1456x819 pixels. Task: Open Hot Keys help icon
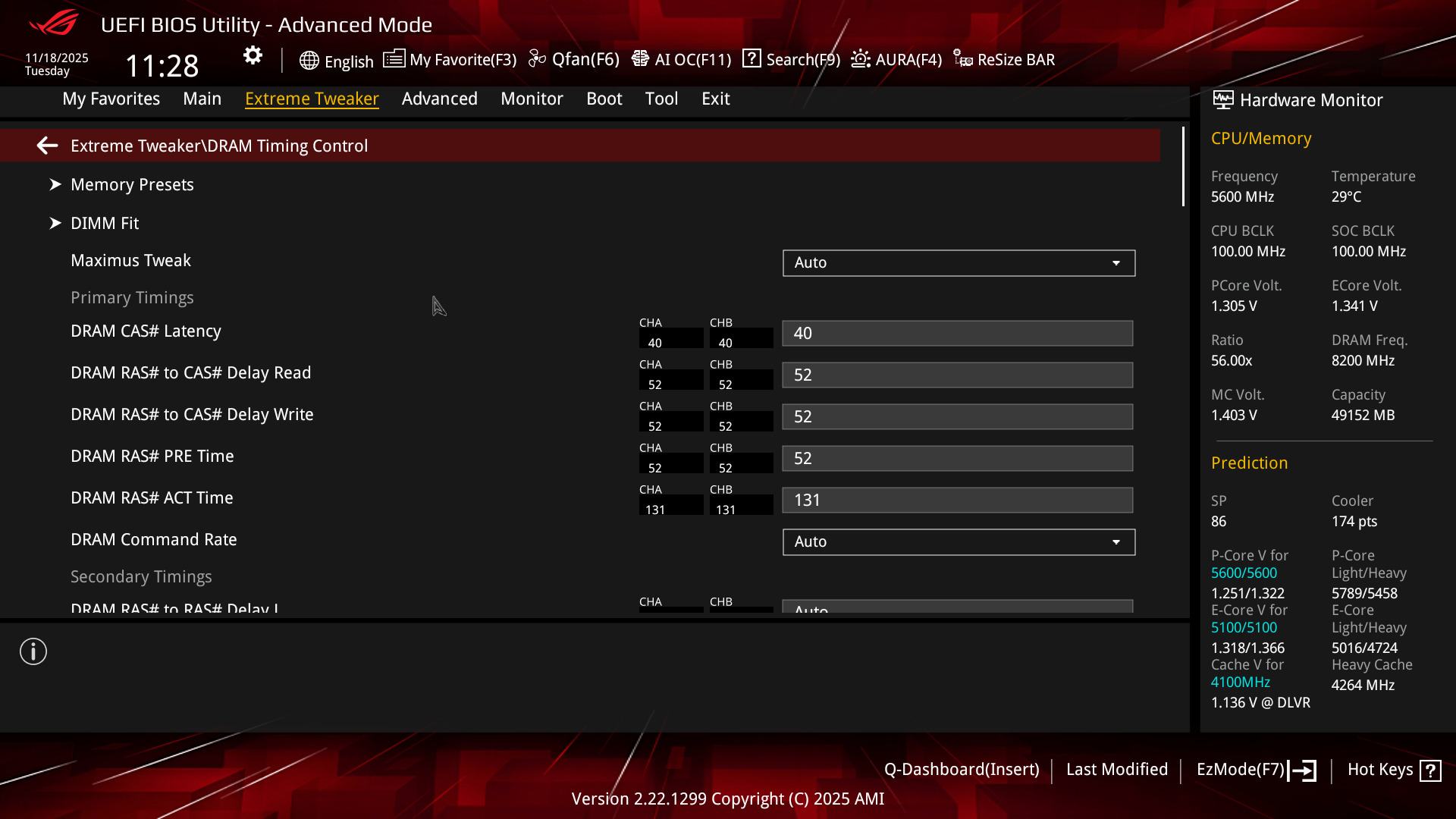point(1430,770)
